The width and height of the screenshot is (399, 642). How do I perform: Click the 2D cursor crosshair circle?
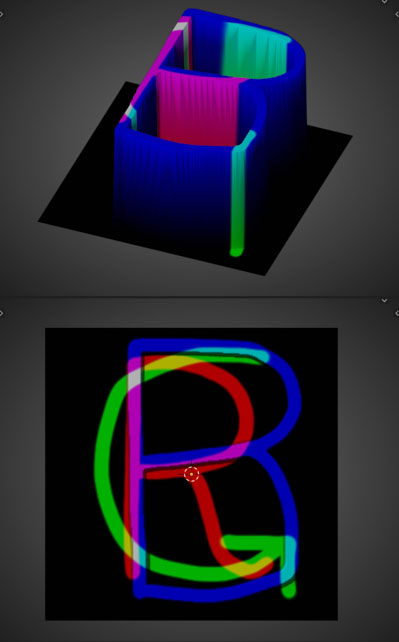pyautogui.click(x=192, y=474)
